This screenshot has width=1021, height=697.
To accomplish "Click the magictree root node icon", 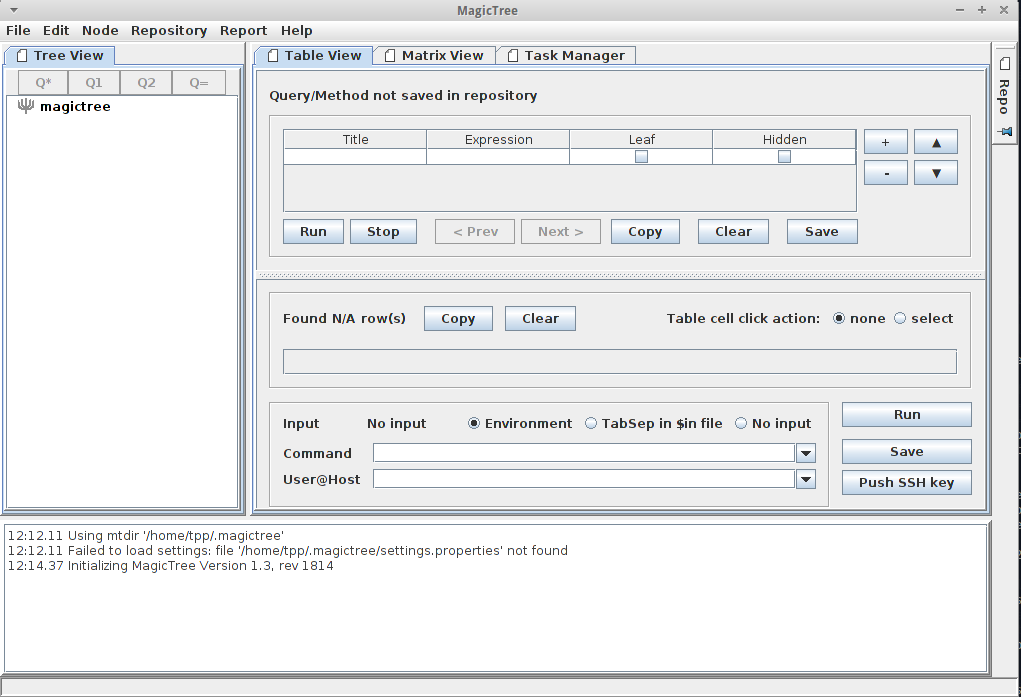I will pos(25,106).
